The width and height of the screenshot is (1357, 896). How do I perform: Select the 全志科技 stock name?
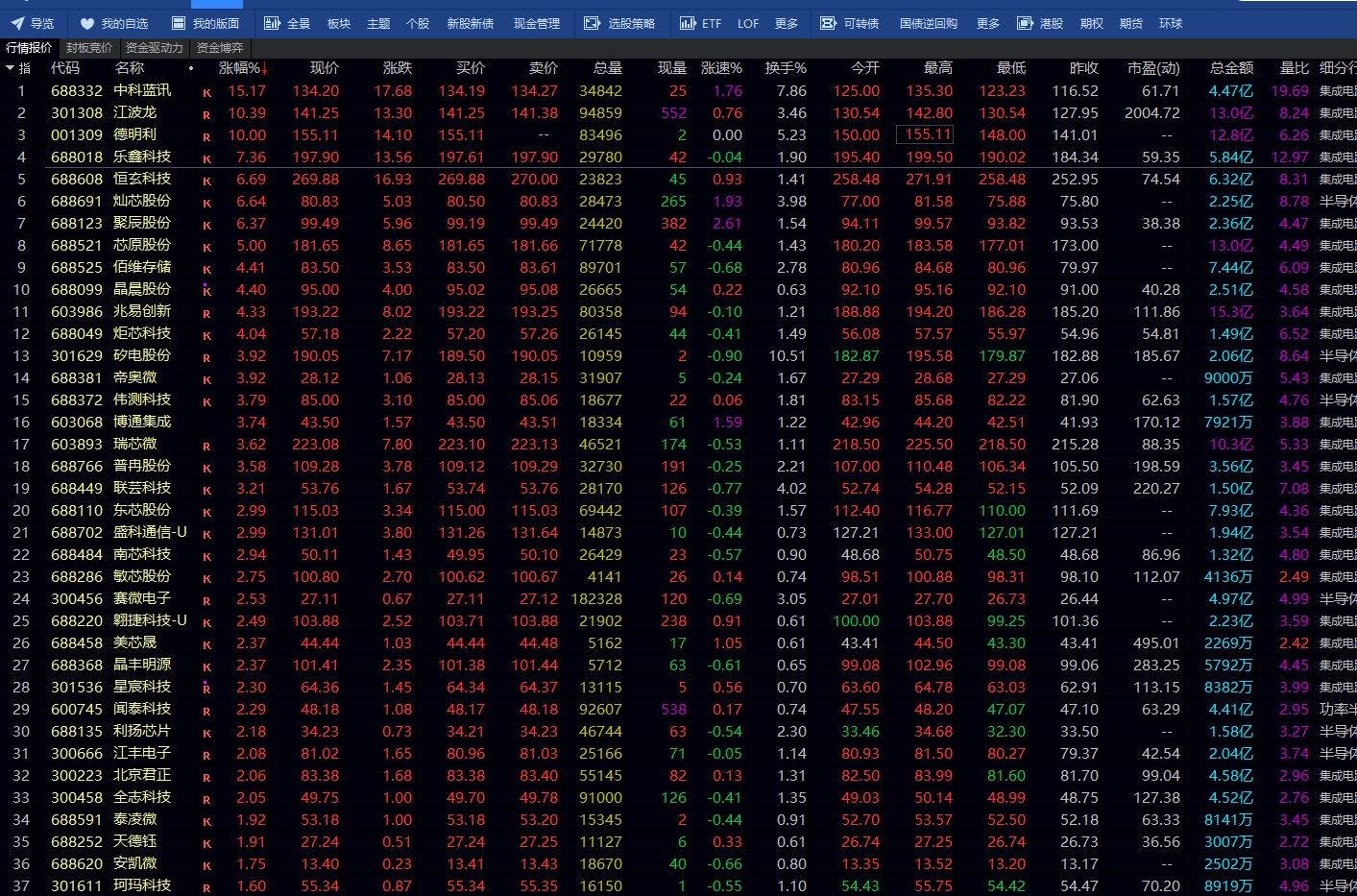coord(142,797)
